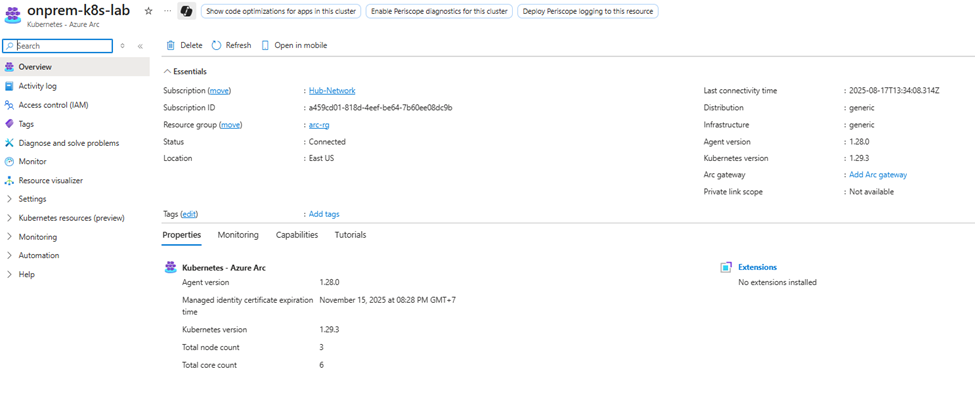This screenshot has width=975, height=417.
Task: Click the Overview sidebar icon
Action: 9,67
